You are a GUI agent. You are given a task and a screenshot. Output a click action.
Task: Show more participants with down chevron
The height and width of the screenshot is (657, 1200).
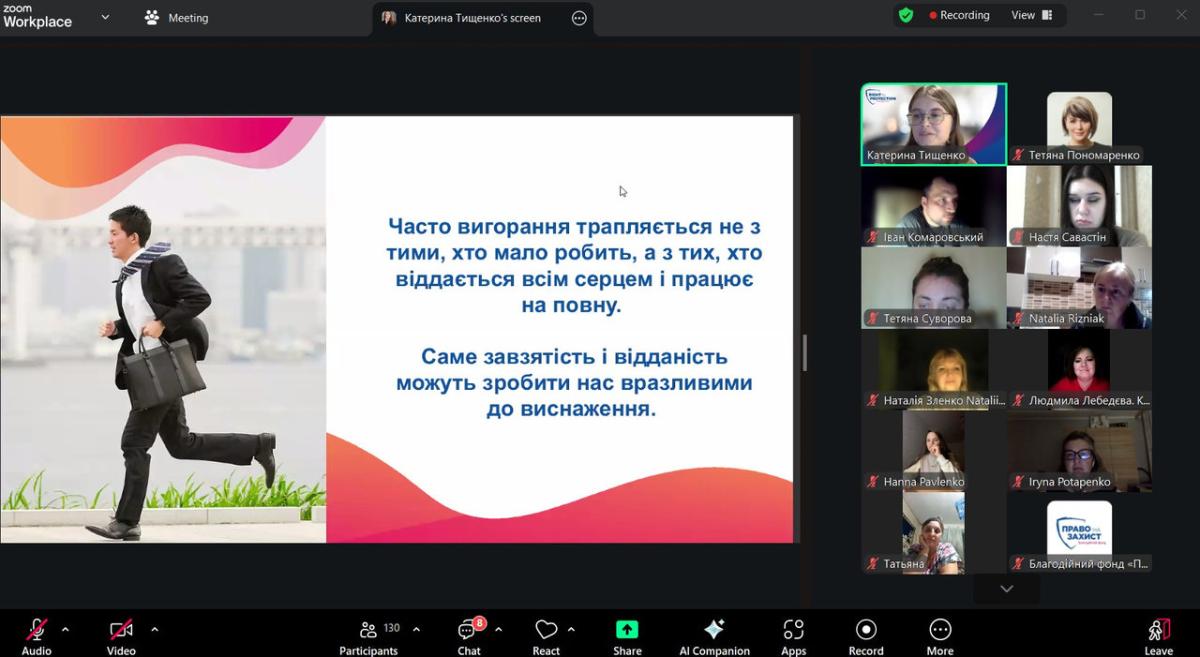(x=1007, y=589)
